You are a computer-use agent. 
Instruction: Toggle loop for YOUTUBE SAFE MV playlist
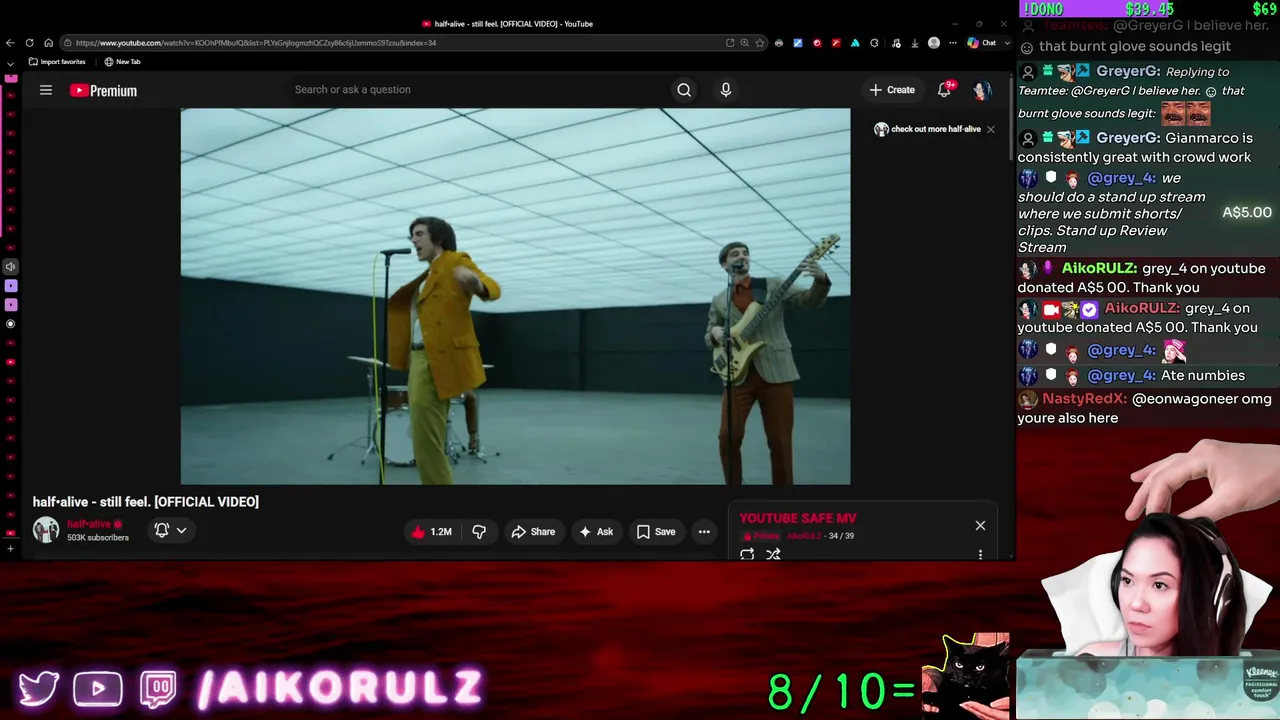(747, 554)
